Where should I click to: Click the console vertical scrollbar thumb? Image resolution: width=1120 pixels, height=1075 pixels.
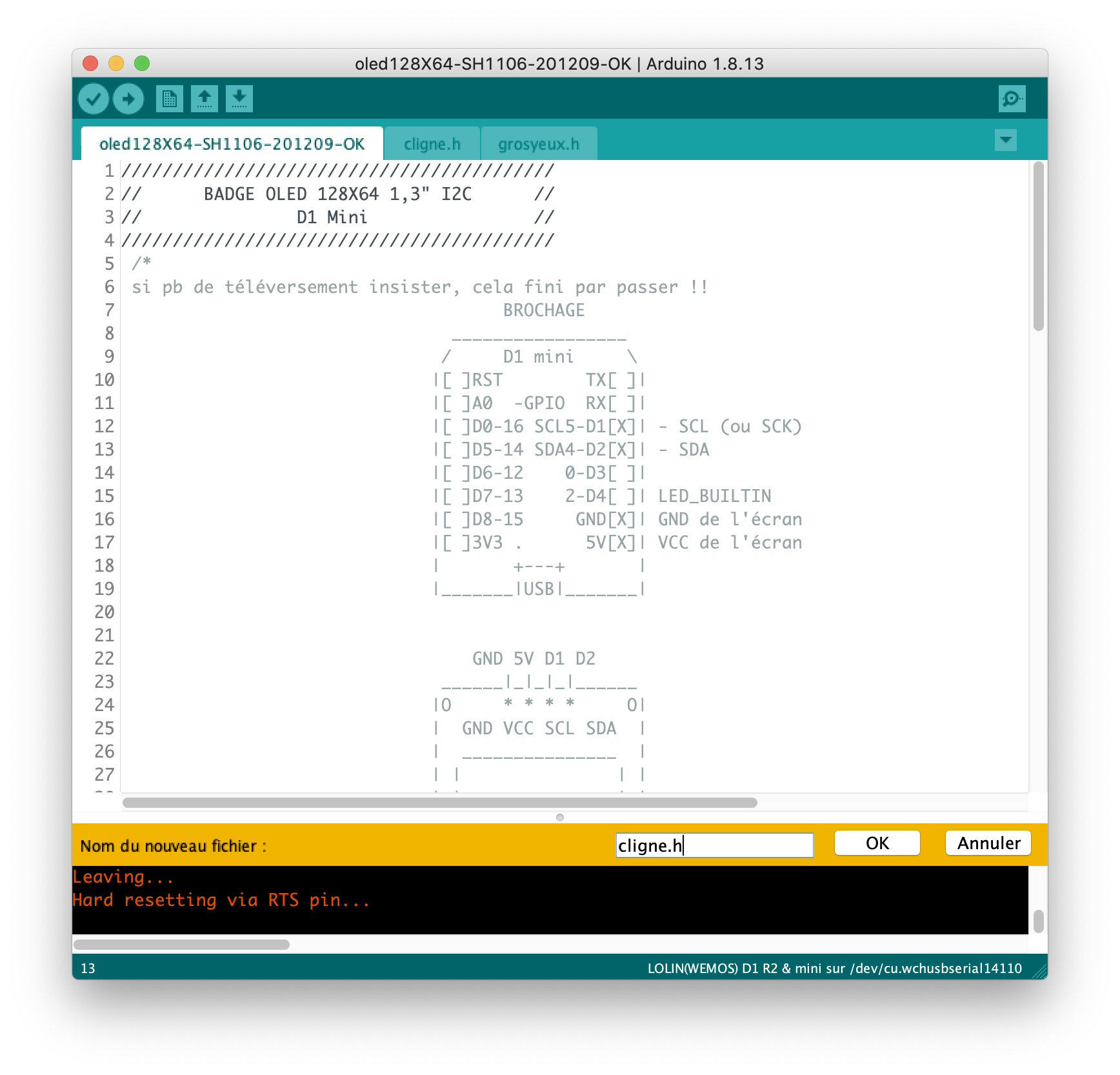[1038, 921]
